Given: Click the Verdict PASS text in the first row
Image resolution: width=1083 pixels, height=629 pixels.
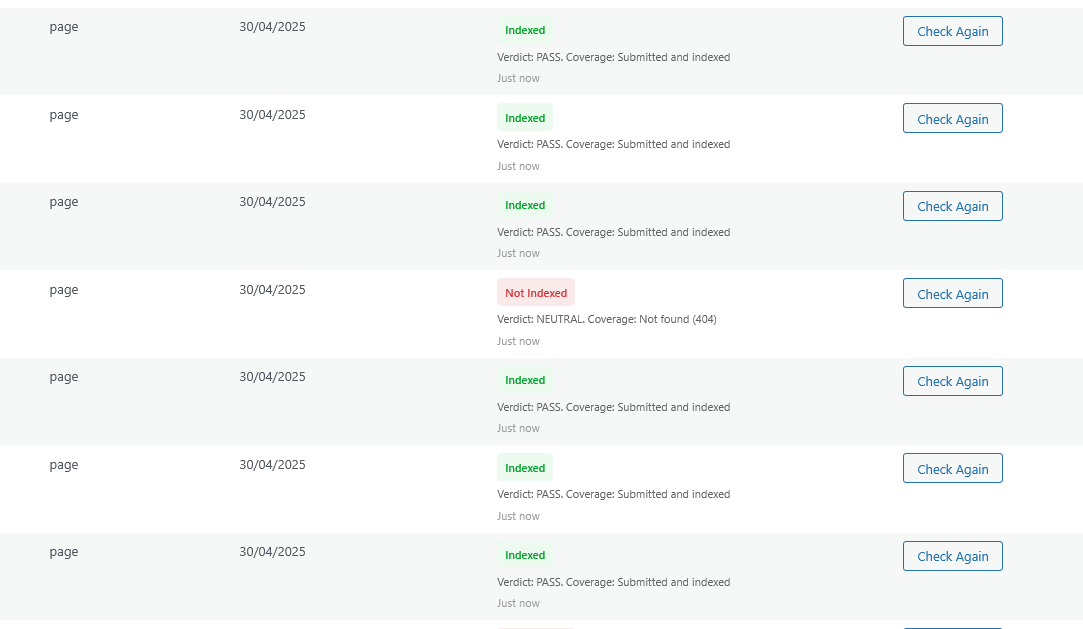Looking at the screenshot, I should click(613, 57).
